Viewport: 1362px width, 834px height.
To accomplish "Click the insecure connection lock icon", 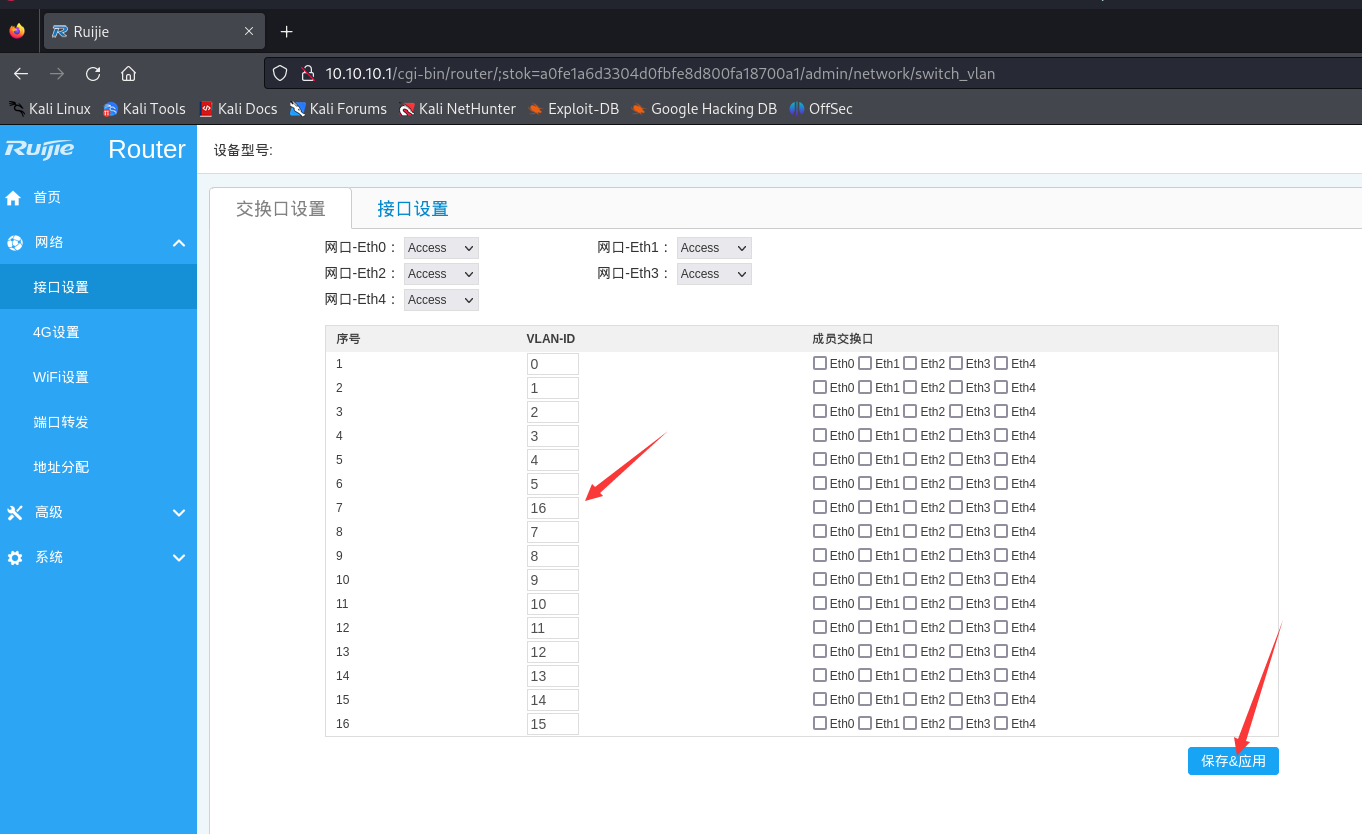I will tap(307, 73).
